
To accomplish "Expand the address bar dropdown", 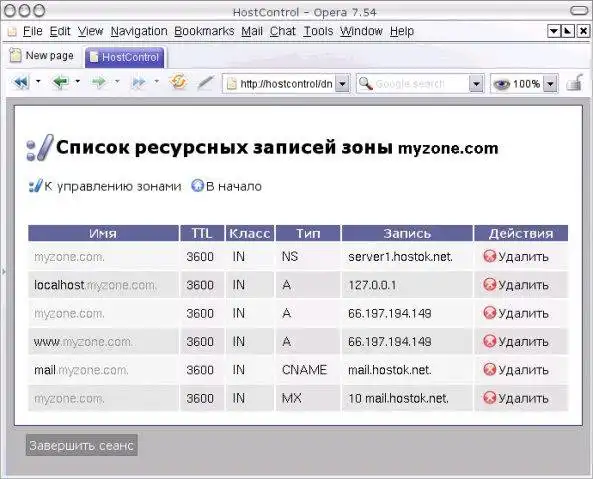I will [342, 84].
